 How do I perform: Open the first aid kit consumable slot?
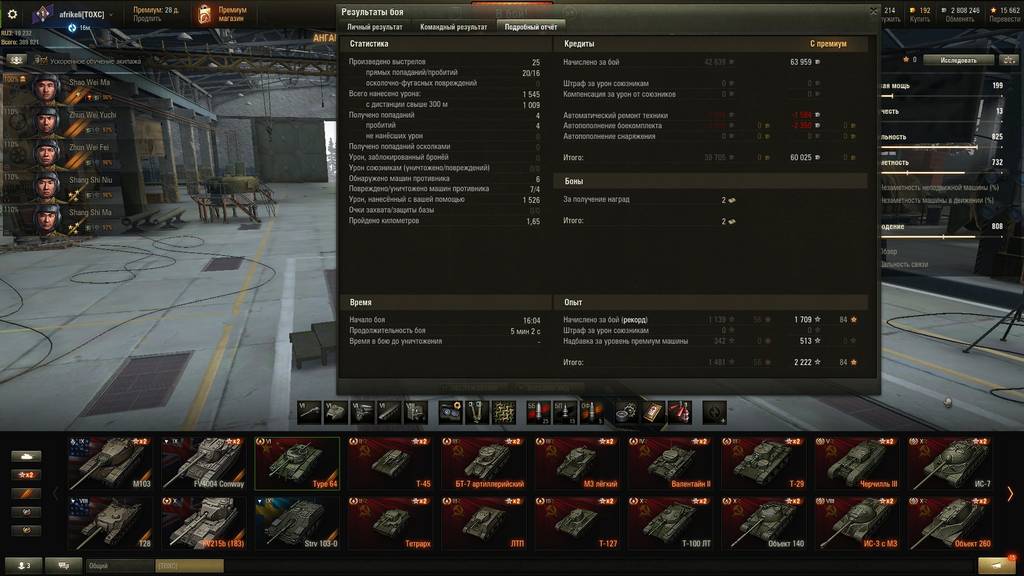pos(653,412)
